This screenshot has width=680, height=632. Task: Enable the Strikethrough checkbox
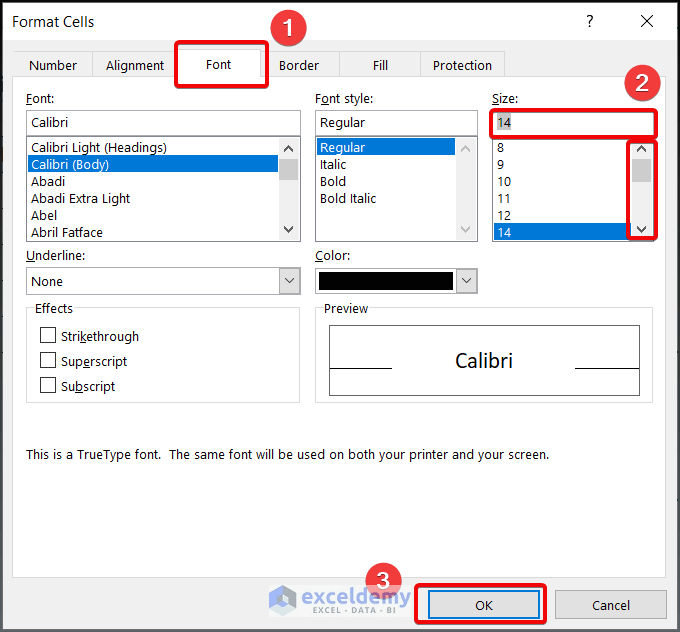(48, 335)
